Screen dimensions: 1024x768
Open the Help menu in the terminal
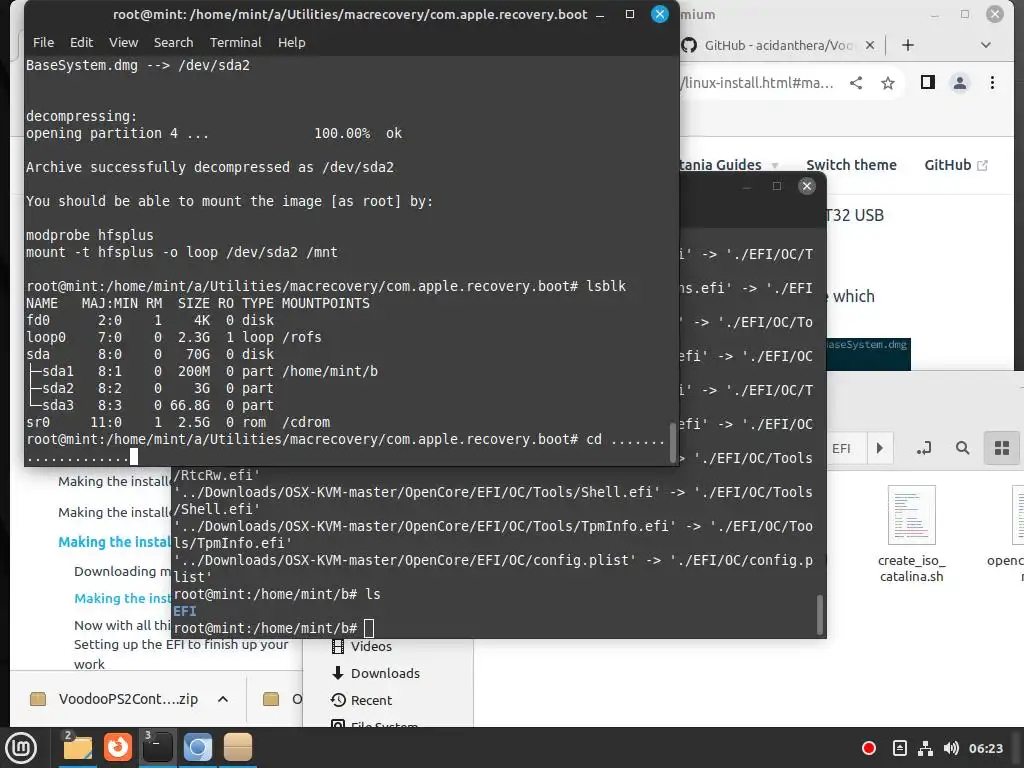point(291,42)
